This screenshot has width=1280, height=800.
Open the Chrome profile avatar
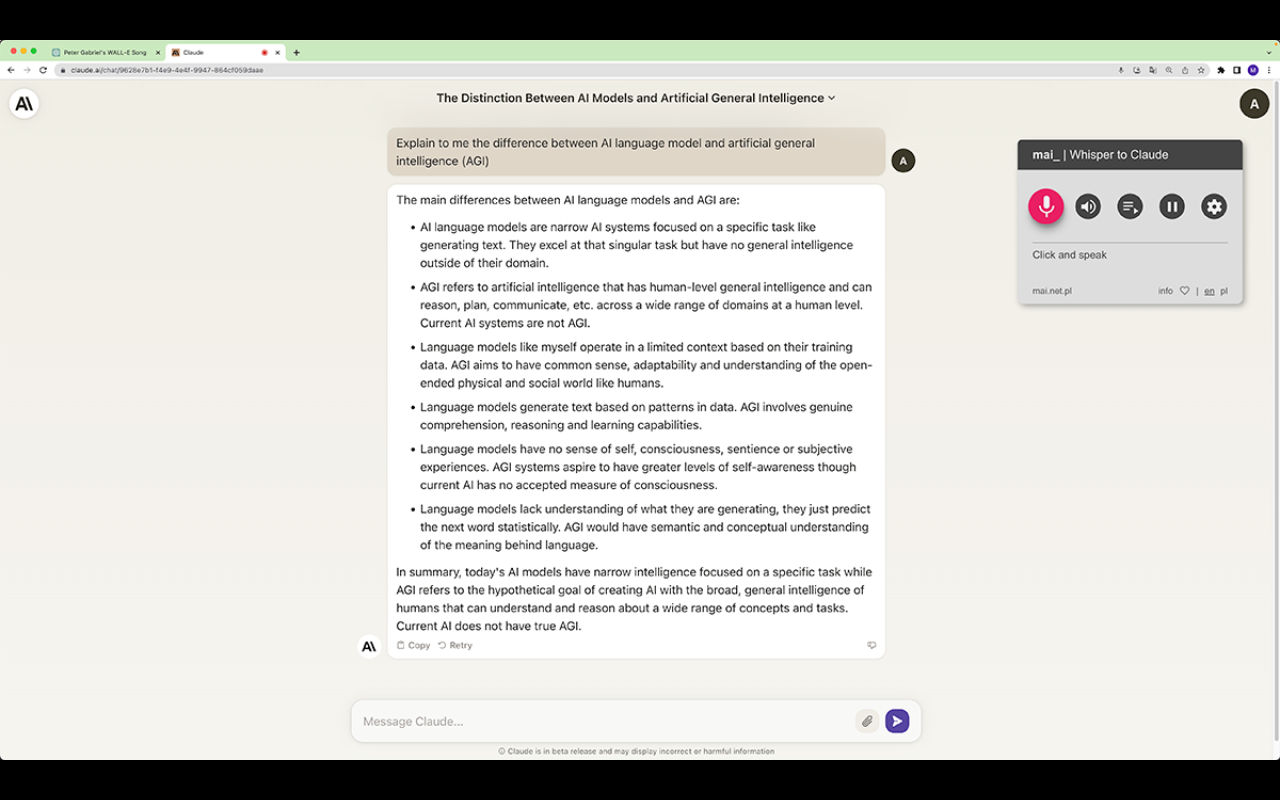point(1253,70)
